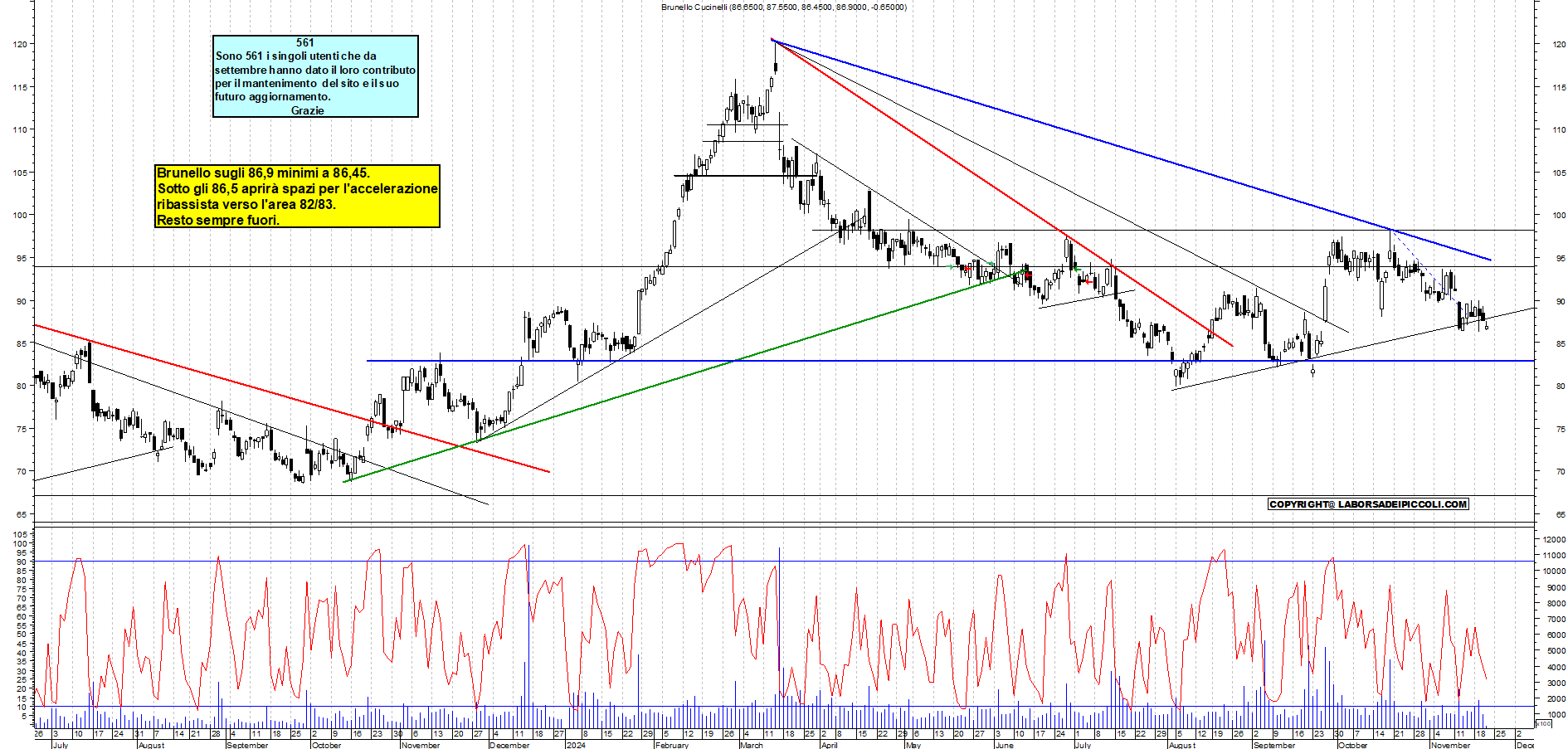Screen dimensions: 1568x749
Task: Click the '12000' volume axis label
Action: [1554, 540]
